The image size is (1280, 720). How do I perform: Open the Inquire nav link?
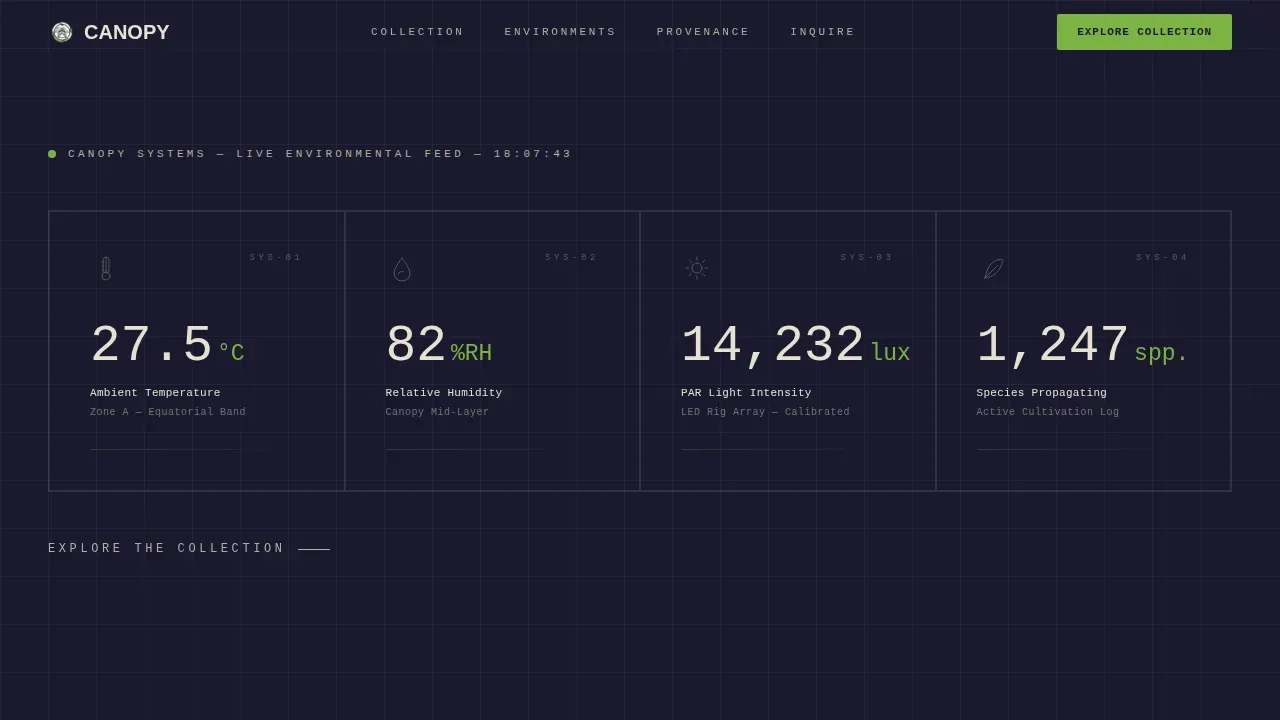823,32
